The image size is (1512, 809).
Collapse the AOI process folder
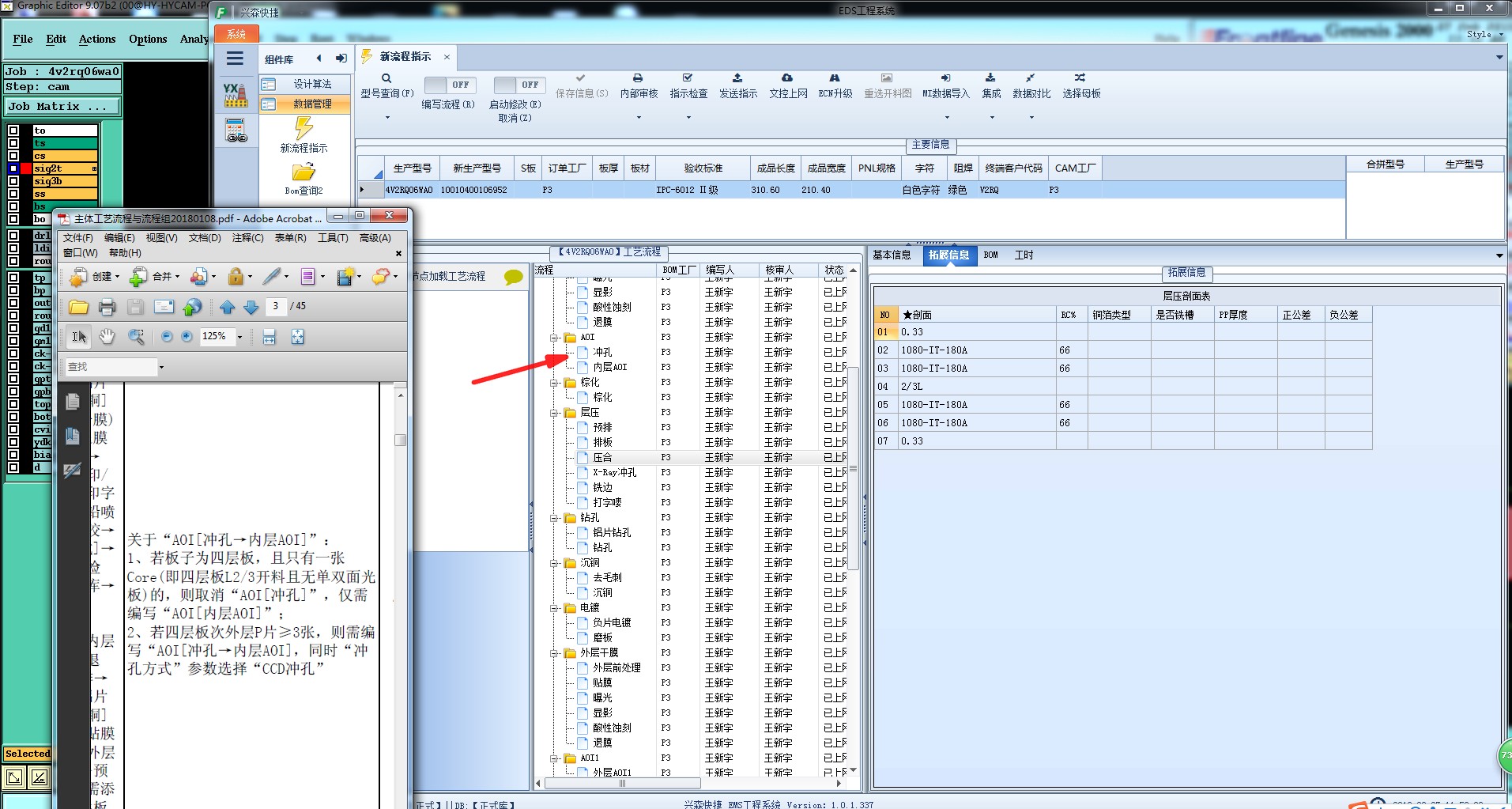[x=555, y=338]
